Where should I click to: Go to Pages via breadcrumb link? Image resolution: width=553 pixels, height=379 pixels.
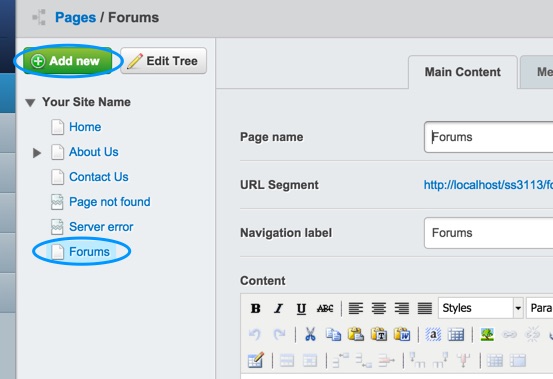pyautogui.click(x=75, y=18)
